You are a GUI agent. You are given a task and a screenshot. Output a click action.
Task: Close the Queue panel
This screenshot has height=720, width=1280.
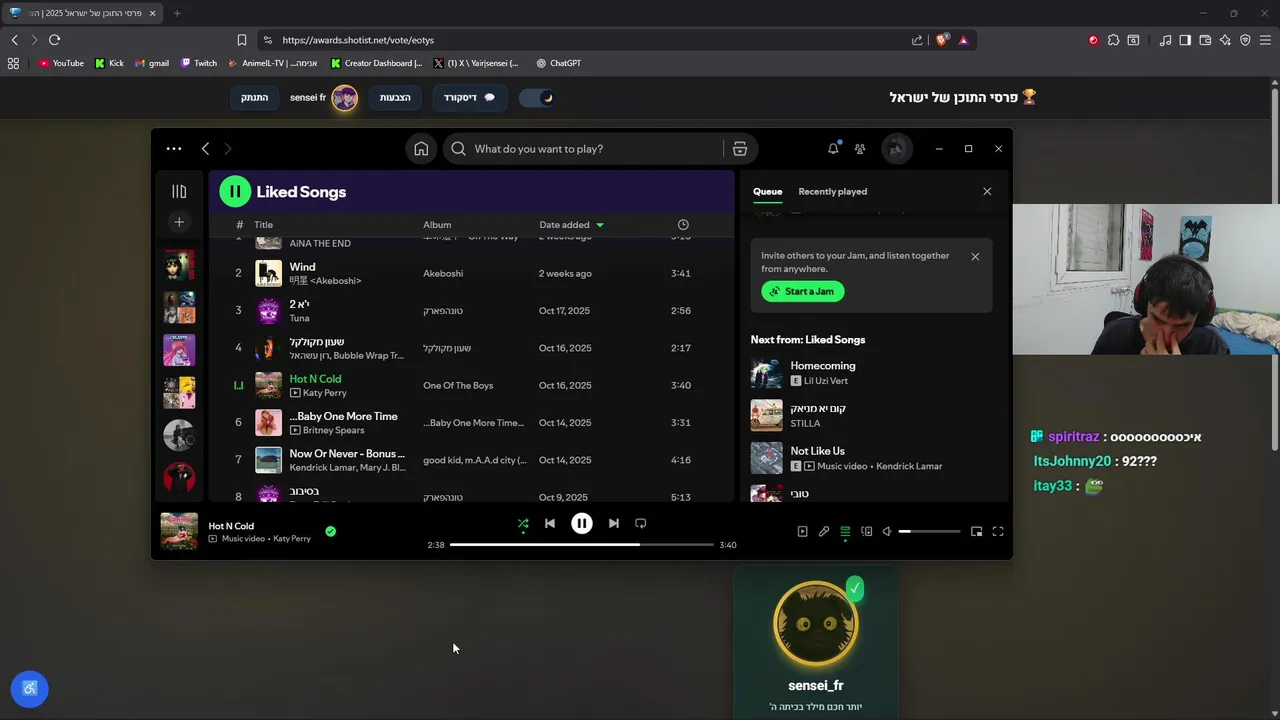pos(987,191)
